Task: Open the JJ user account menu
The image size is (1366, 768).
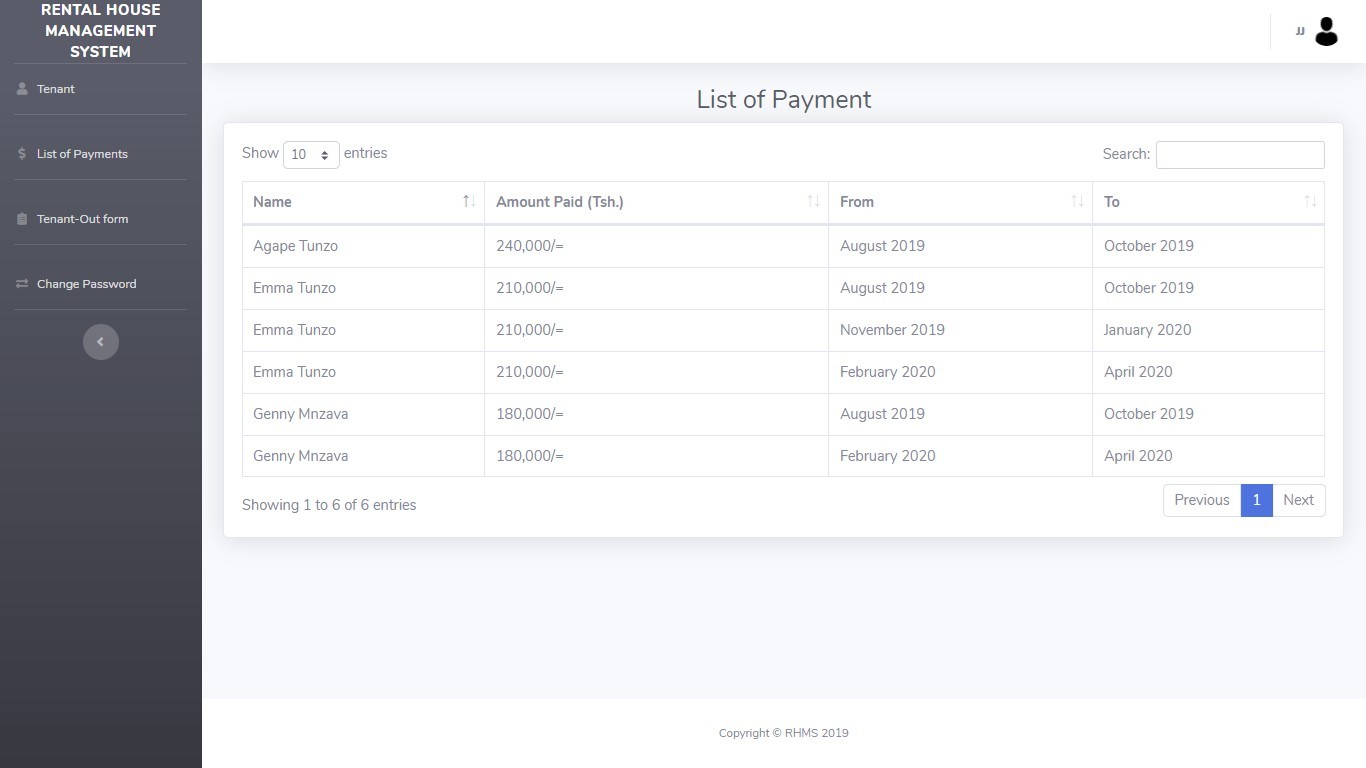Action: click(1300, 31)
